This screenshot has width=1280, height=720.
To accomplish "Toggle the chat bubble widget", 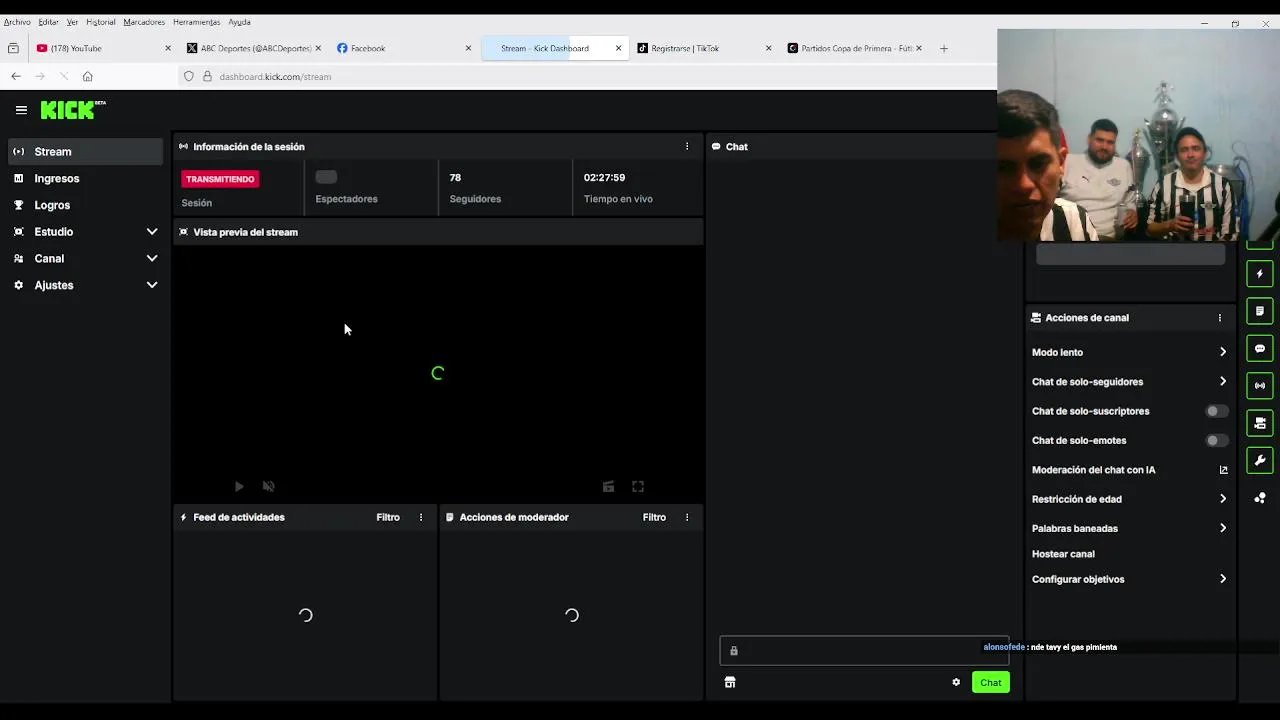I will 1260,349.
